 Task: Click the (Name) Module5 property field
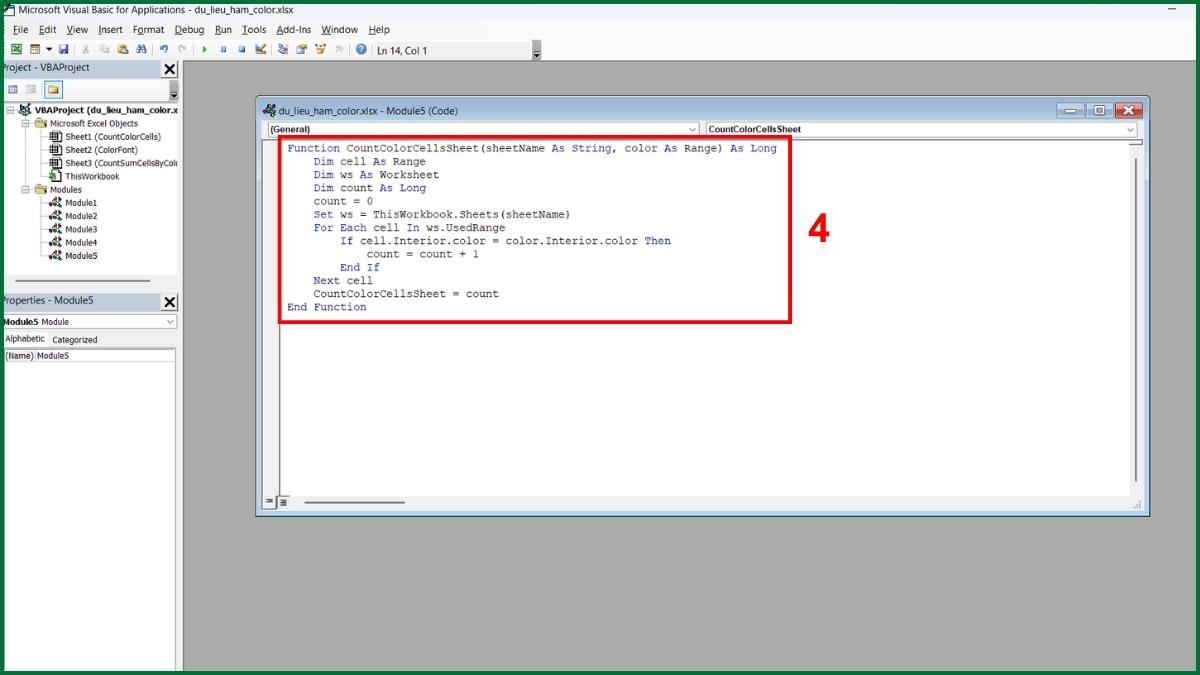tap(89, 356)
